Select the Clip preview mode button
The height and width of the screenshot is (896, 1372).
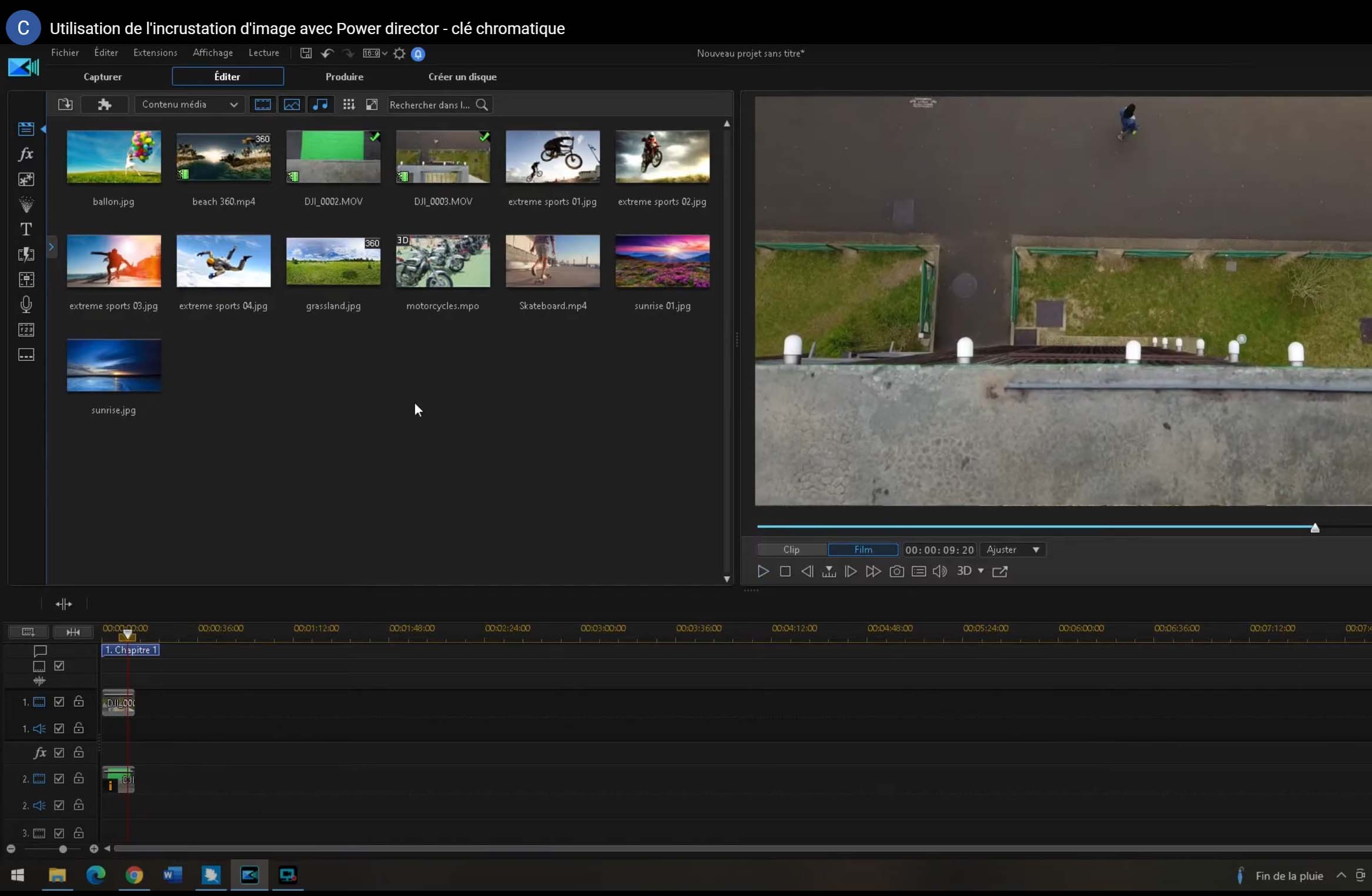791,550
